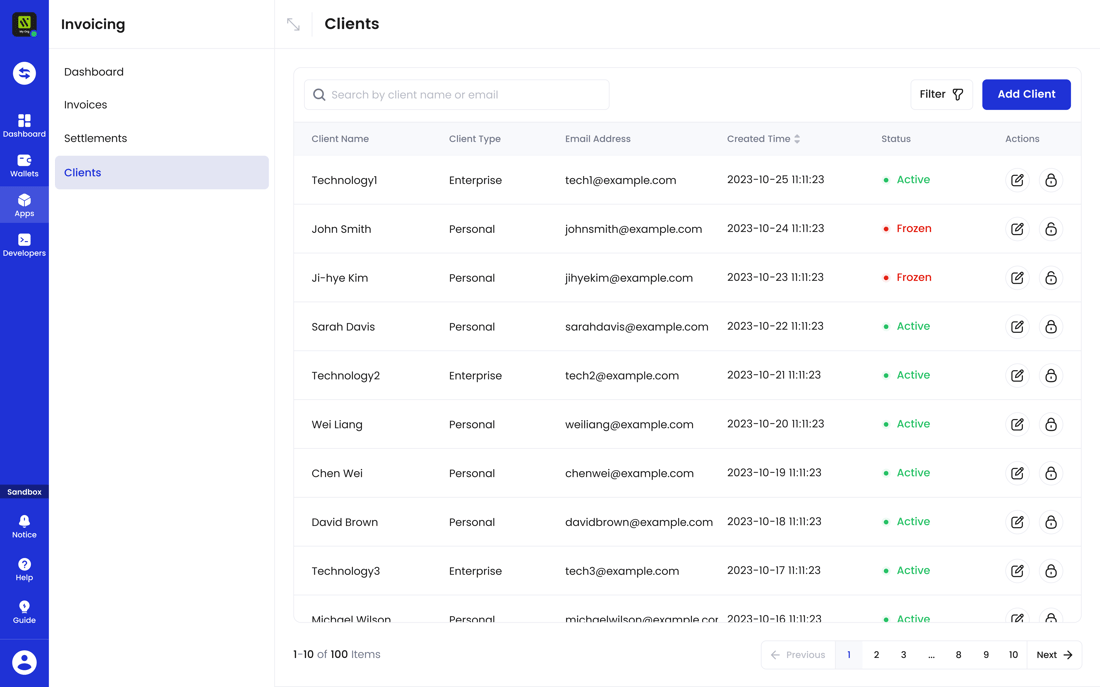Lock the Chen Wei client
Image resolution: width=1100 pixels, height=687 pixels.
1051,473
